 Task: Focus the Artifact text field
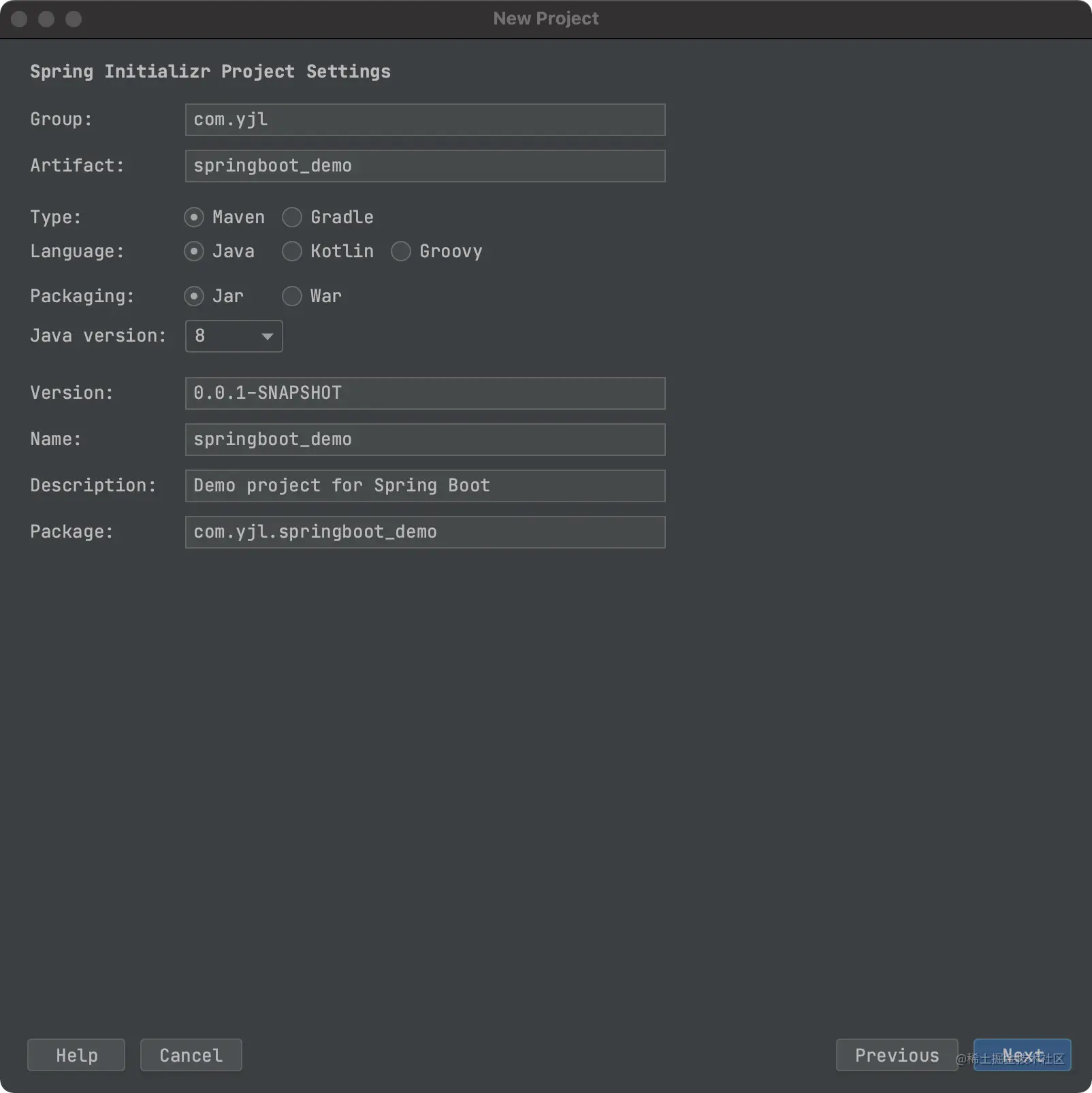(425, 166)
